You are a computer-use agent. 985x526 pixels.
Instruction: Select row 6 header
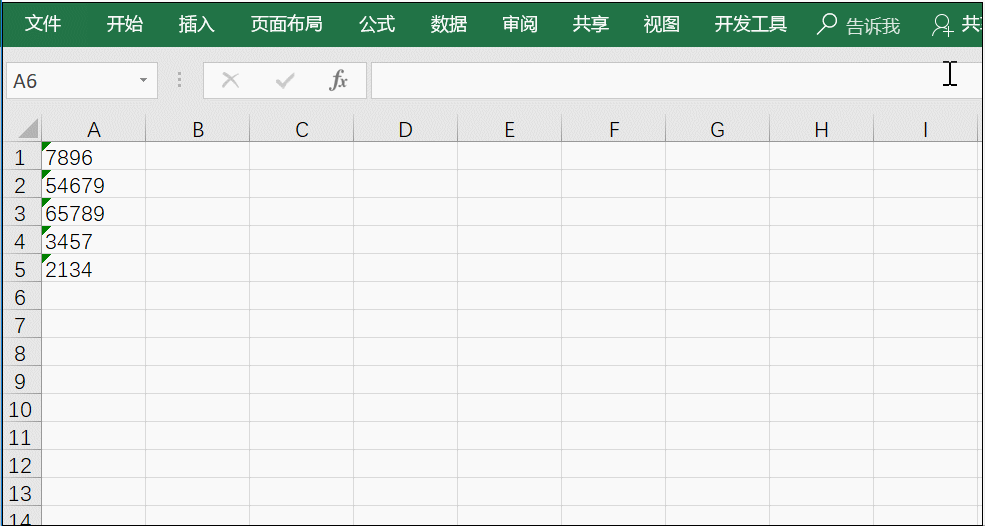(x=21, y=297)
